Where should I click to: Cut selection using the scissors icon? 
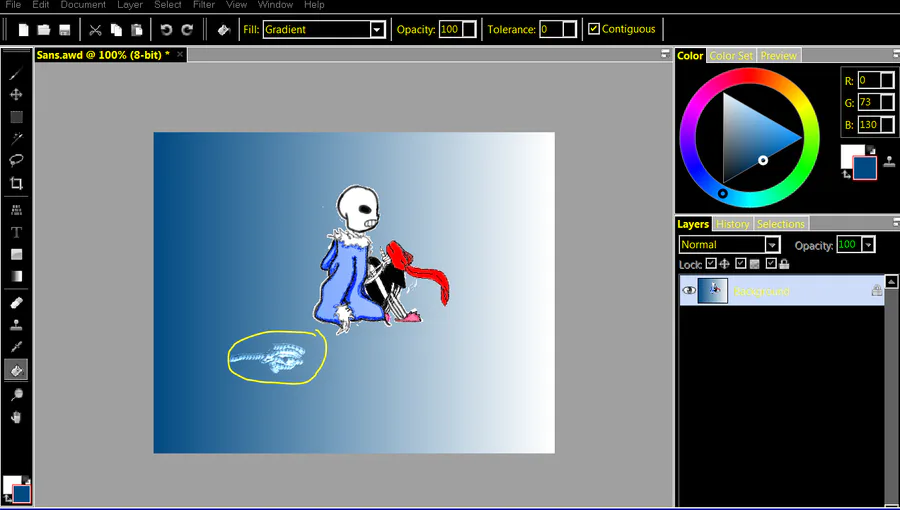(95, 30)
